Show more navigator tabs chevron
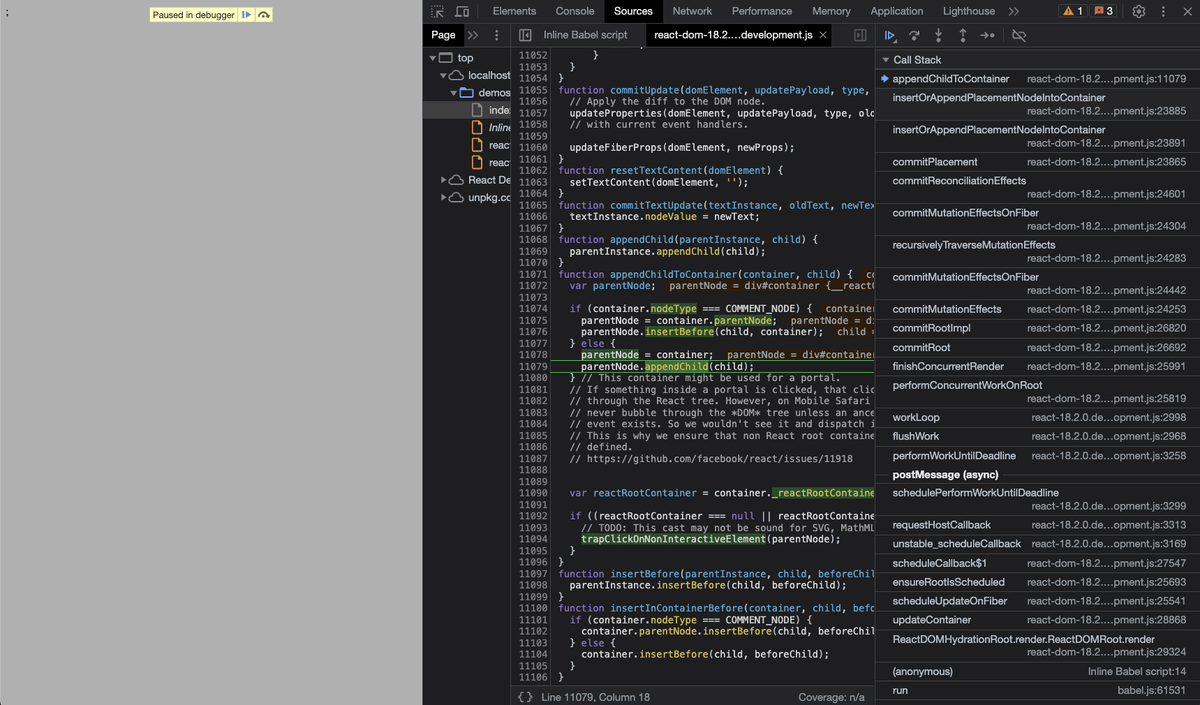Image resolution: width=1200 pixels, height=705 pixels. click(x=473, y=35)
